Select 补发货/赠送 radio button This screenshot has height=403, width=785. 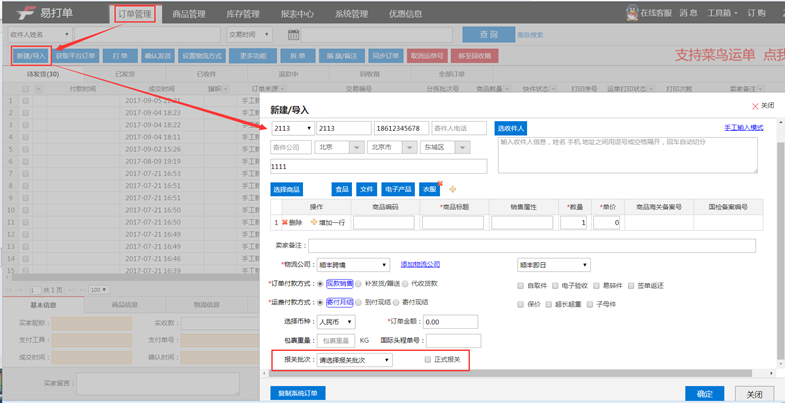click(x=358, y=283)
